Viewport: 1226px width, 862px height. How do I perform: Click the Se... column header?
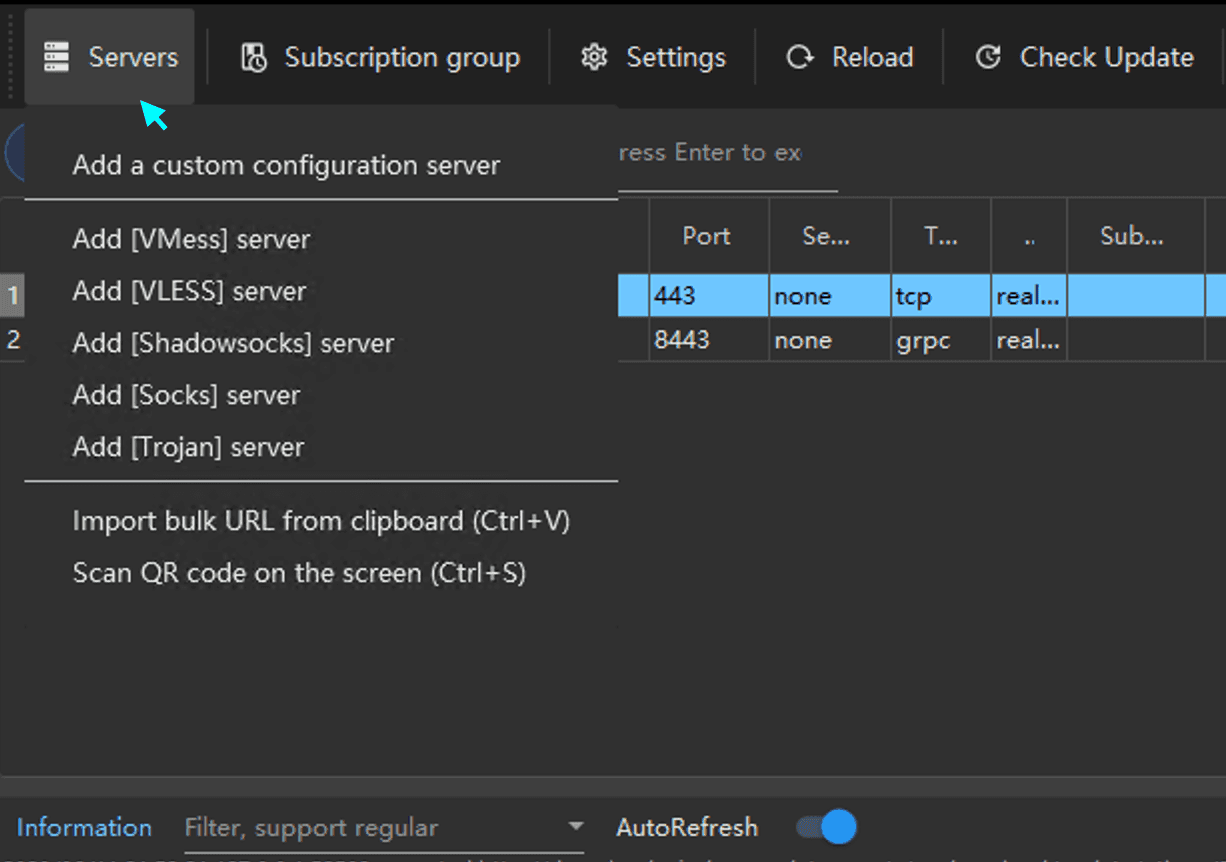click(829, 237)
